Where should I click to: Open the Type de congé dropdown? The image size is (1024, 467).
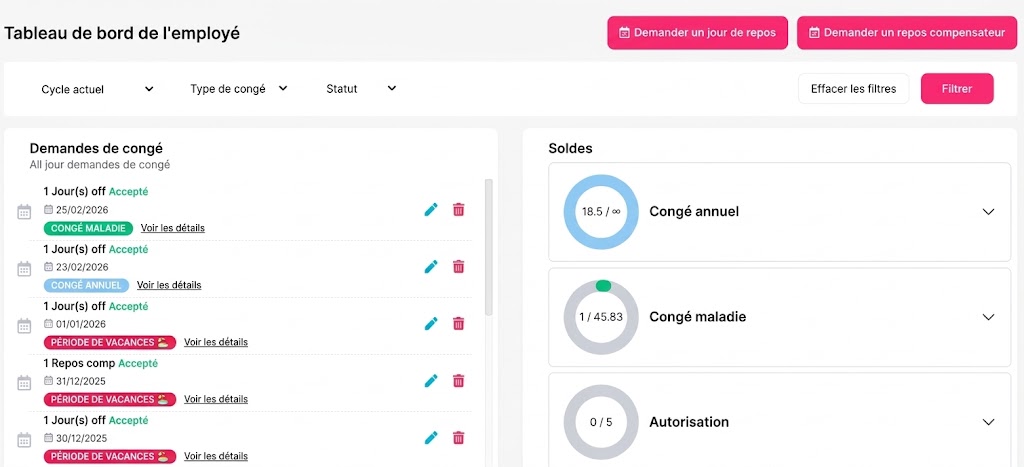238,89
